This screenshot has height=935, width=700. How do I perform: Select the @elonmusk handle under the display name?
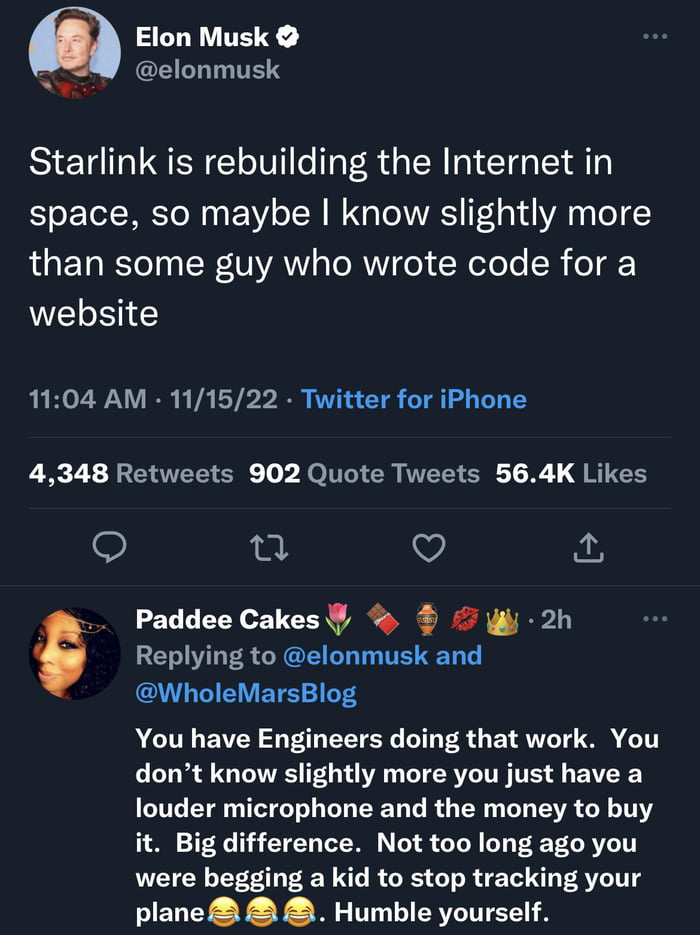pyautogui.click(x=205, y=69)
